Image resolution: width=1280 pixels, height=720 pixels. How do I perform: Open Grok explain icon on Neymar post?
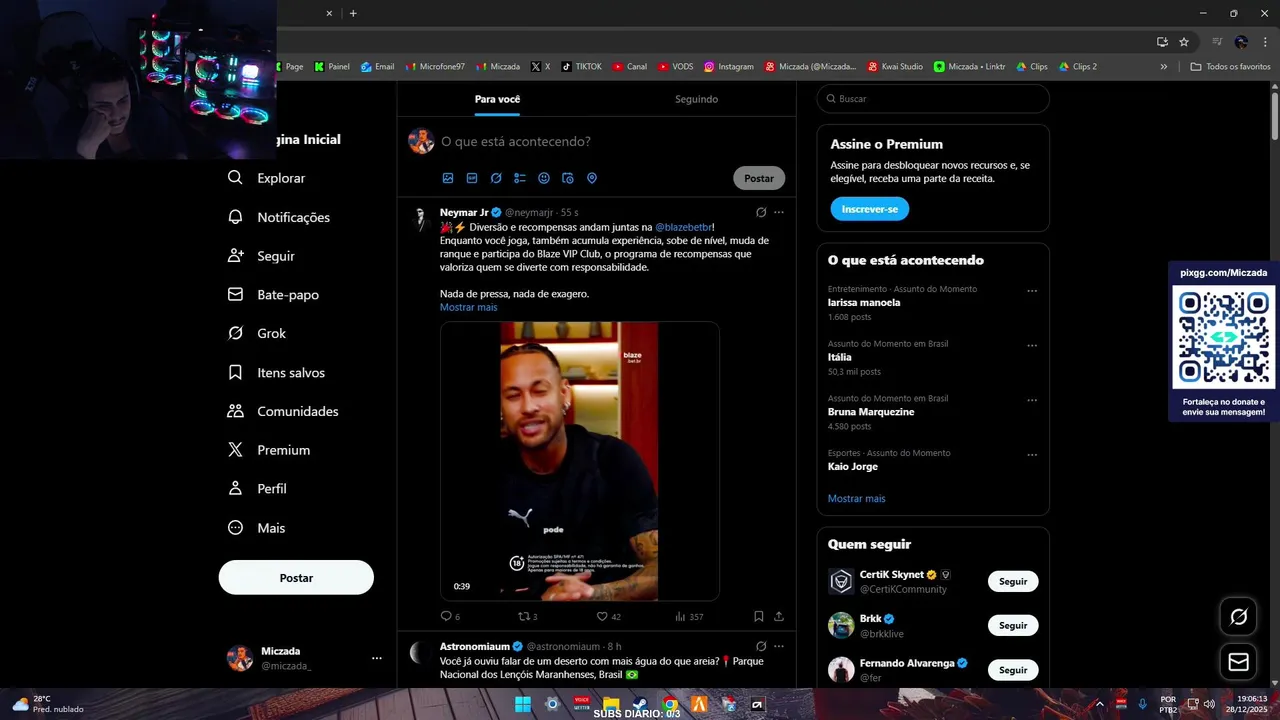pyautogui.click(x=761, y=213)
